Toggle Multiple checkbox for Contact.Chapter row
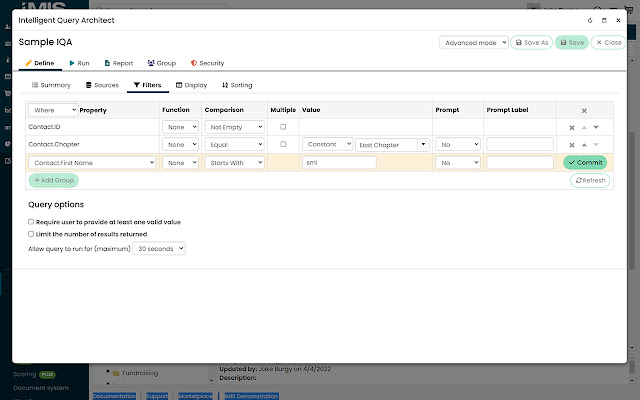640x400 pixels. click(283, 144)
